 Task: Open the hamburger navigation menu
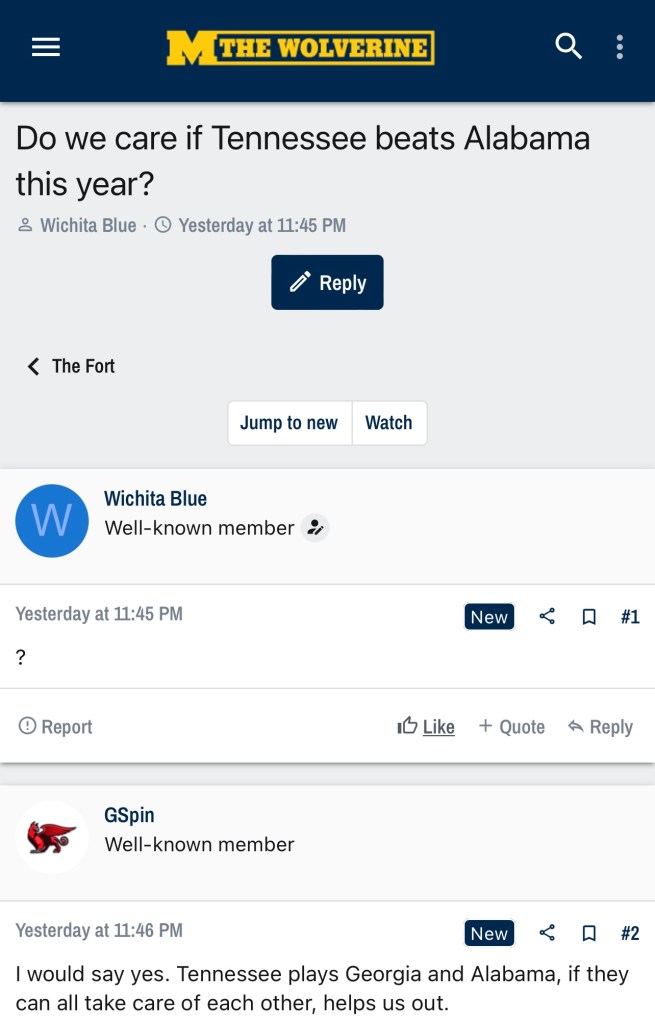(x=46, y=47)
